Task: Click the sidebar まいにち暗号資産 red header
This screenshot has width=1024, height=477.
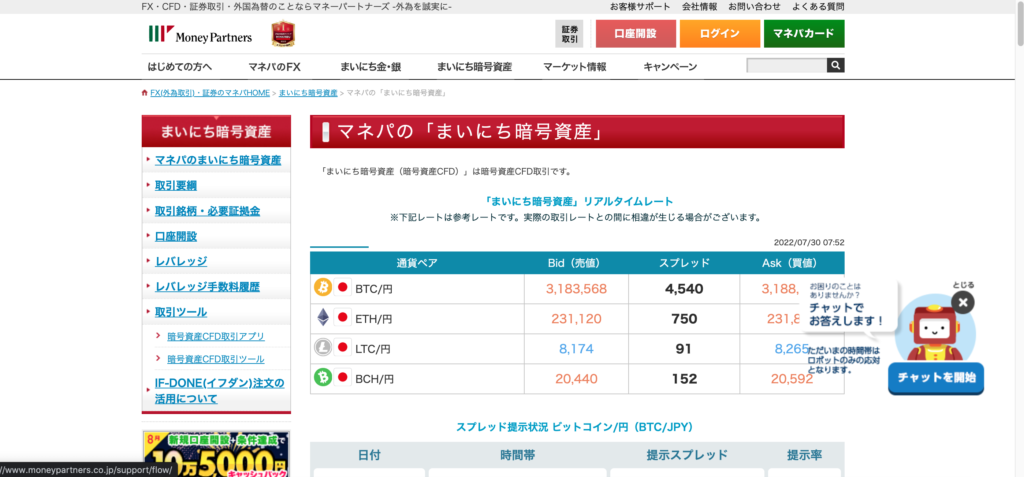Action: click(x=216, y=131)
